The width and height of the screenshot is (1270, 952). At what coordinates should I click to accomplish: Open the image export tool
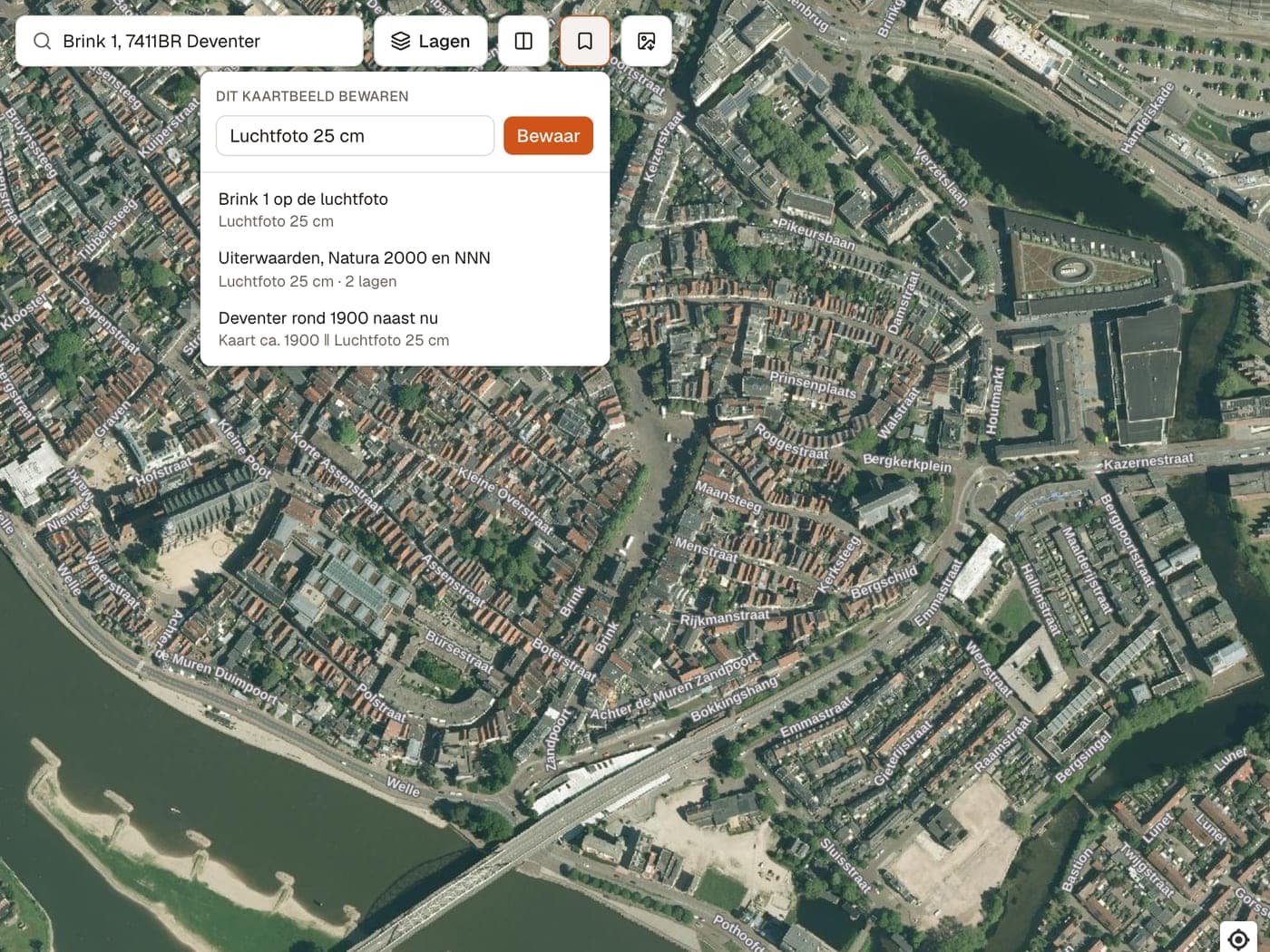point(647,41)
